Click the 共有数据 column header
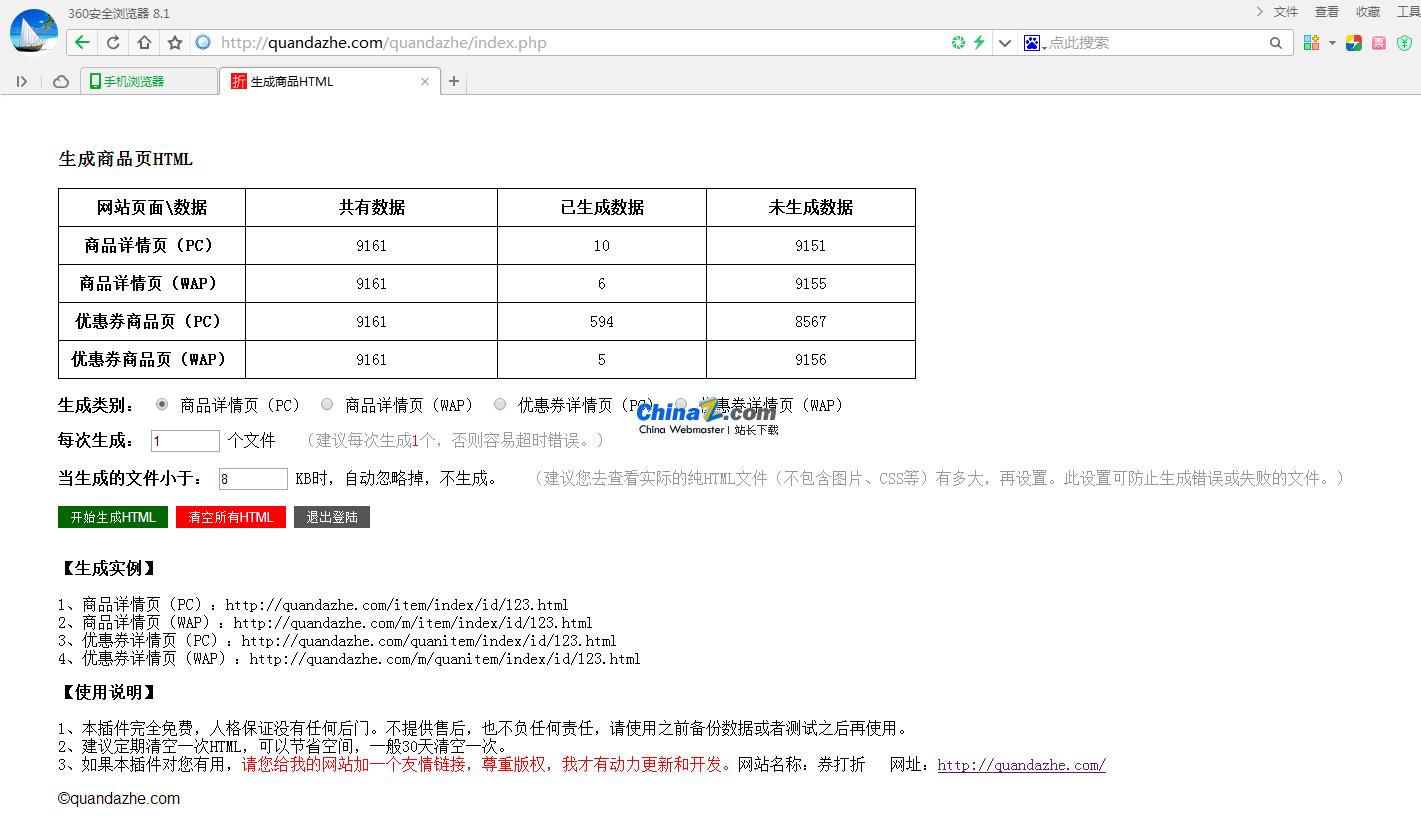Viewport: 1421px width, 833px height. click(x=372, y=207)
